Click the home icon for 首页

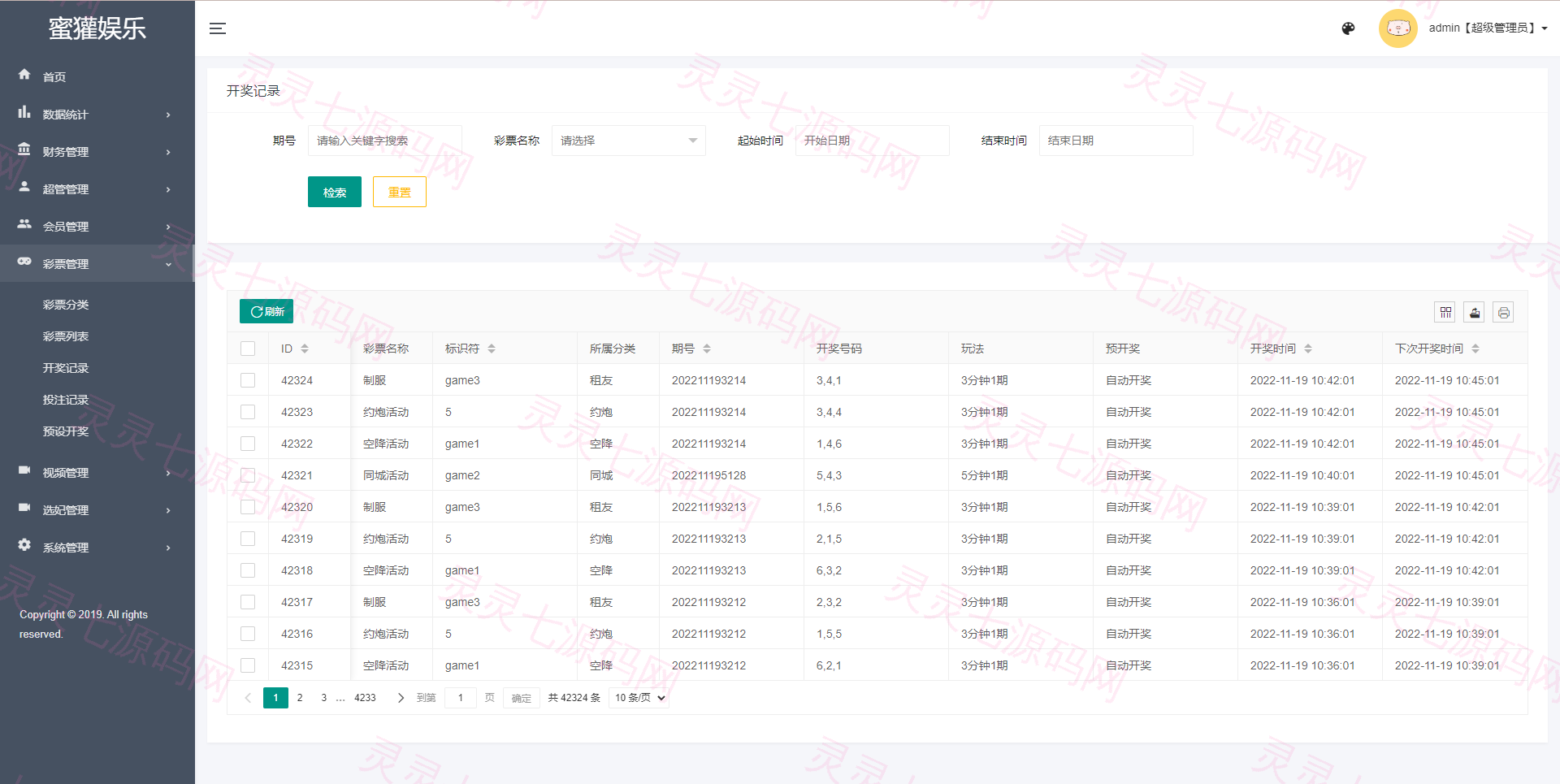tap(24, 75)
